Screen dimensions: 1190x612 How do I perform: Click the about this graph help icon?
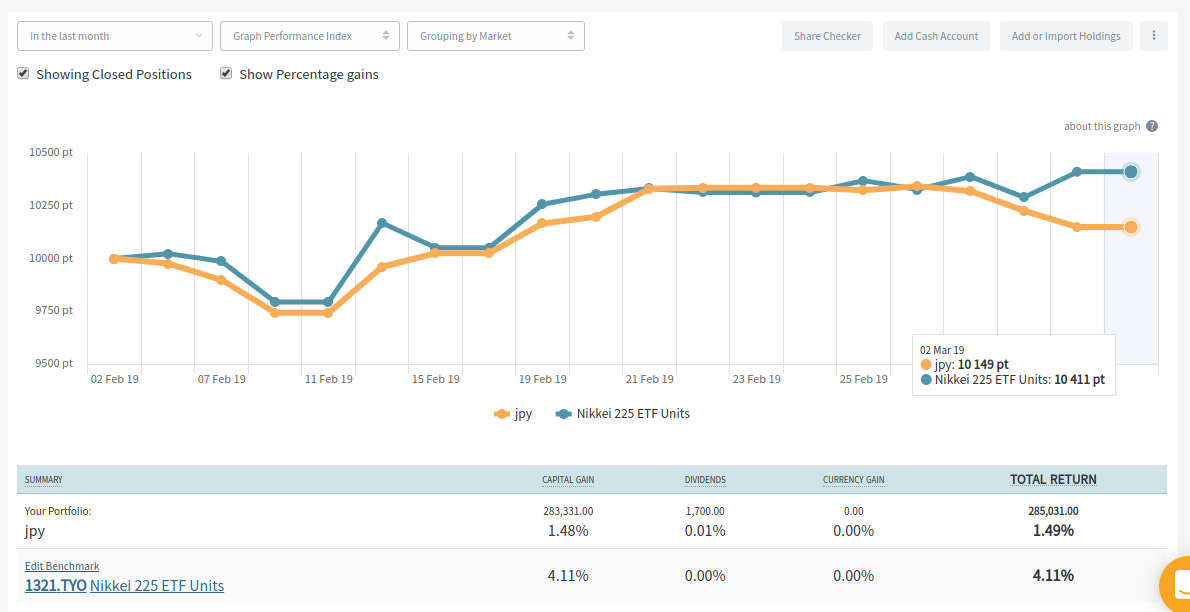[x=1152, y=126]
